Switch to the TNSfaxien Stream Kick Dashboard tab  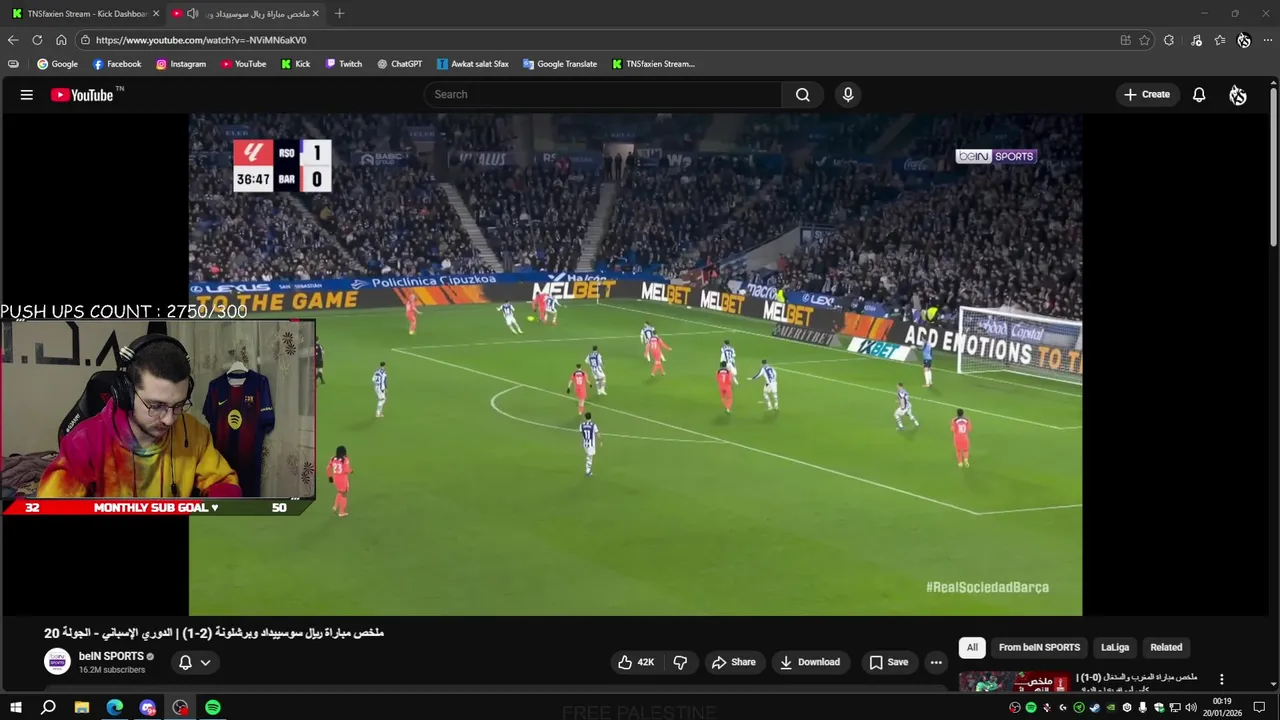pyautogui.click(x=85, y=13)
